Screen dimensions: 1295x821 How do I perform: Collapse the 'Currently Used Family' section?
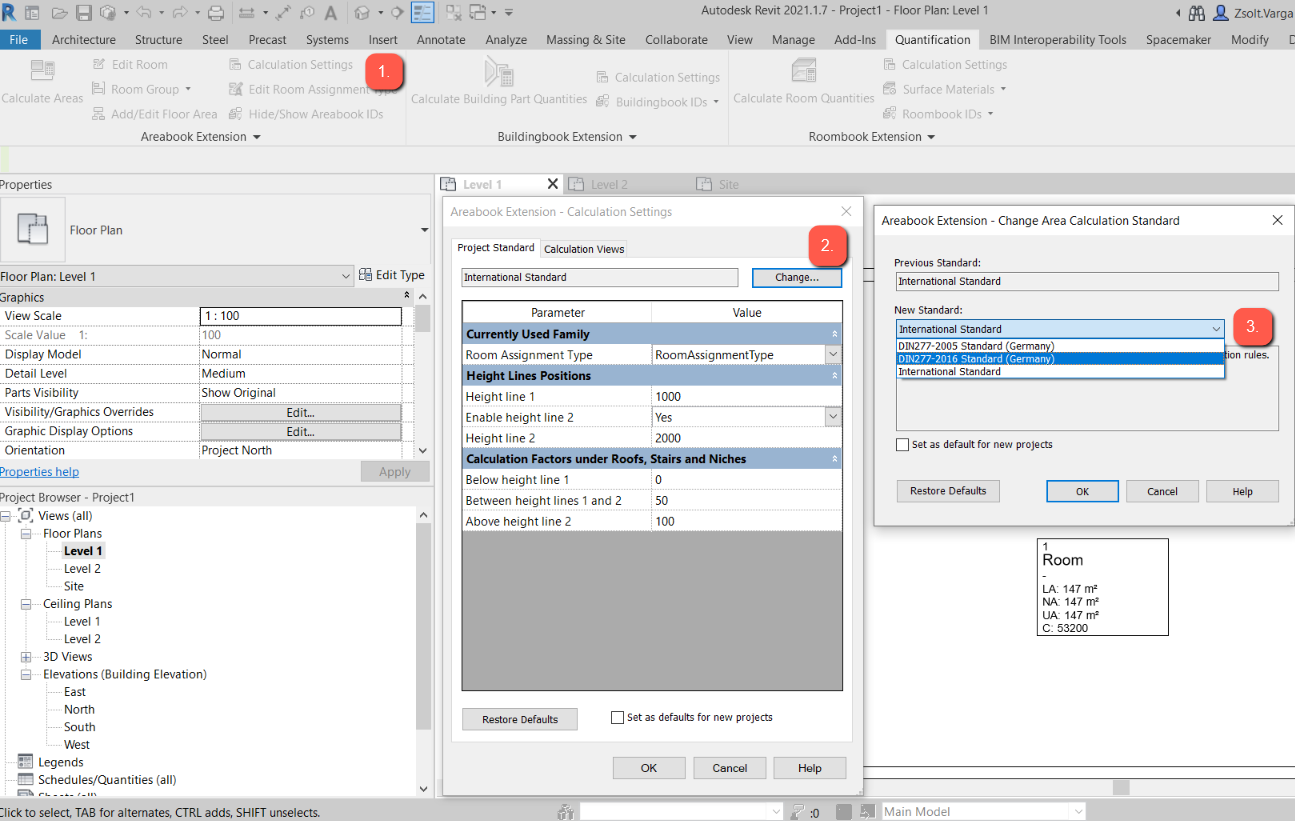click(834, 334)
